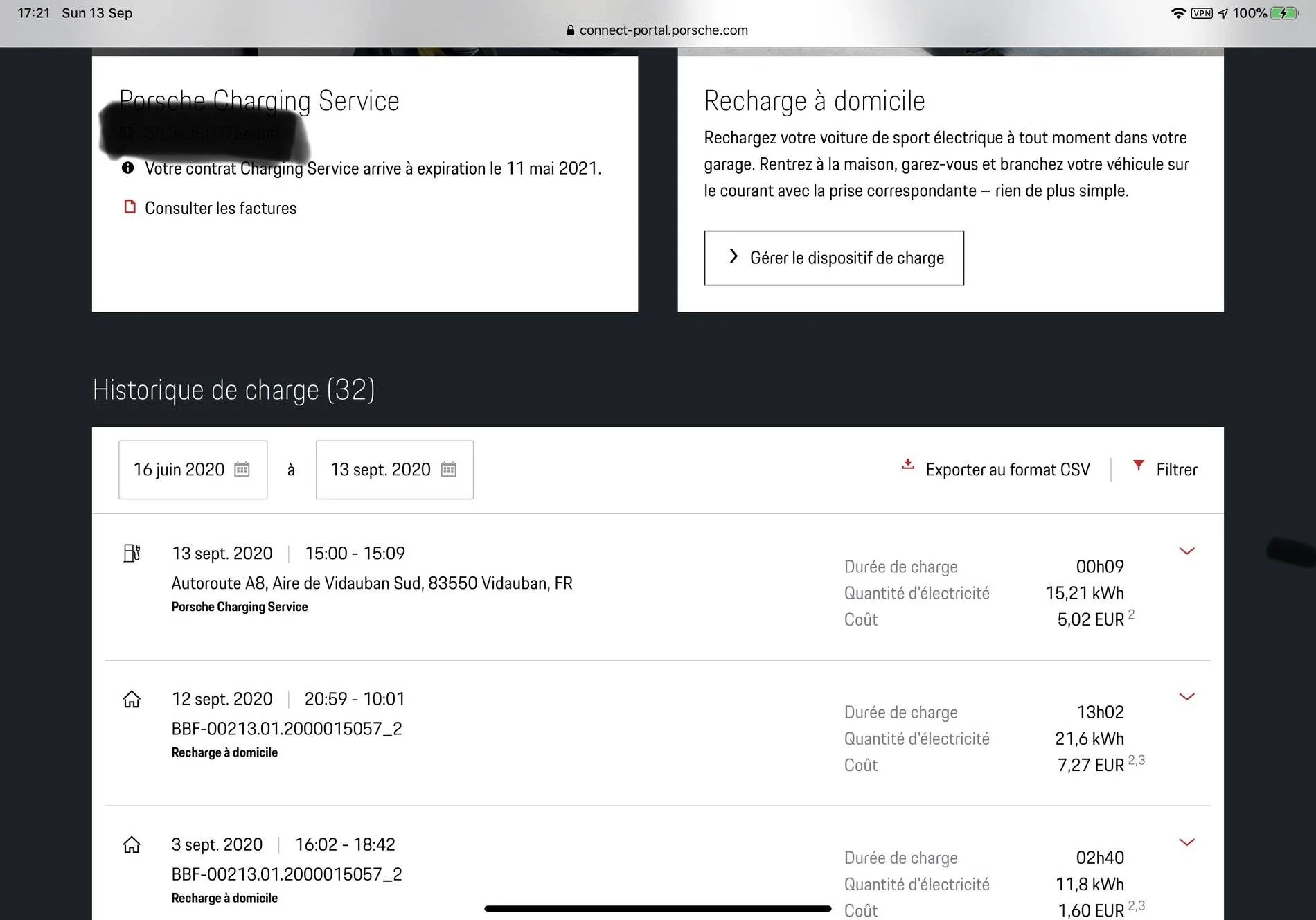Viewport: 1316px width, 920px height.
Task: Click the 5,02 EUR cost value
Action: click(x=1090, y=619)
